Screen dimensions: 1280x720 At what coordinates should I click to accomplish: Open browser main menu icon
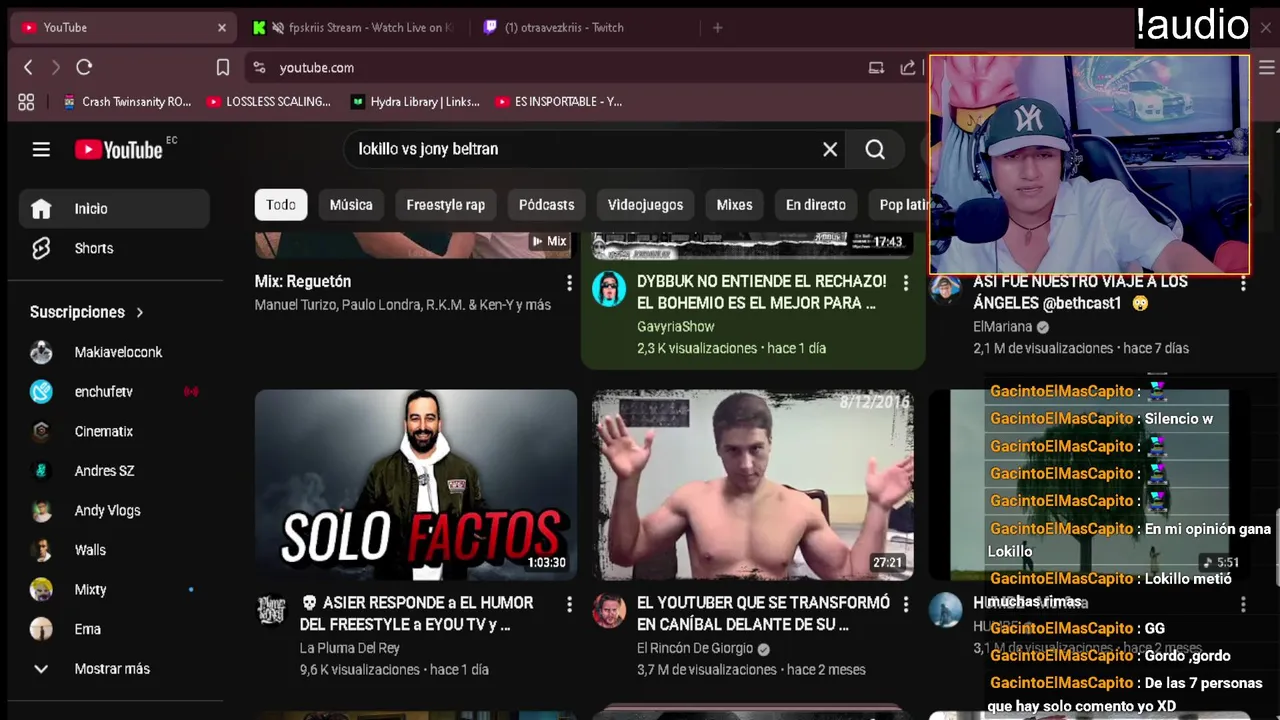(1267, 67)
